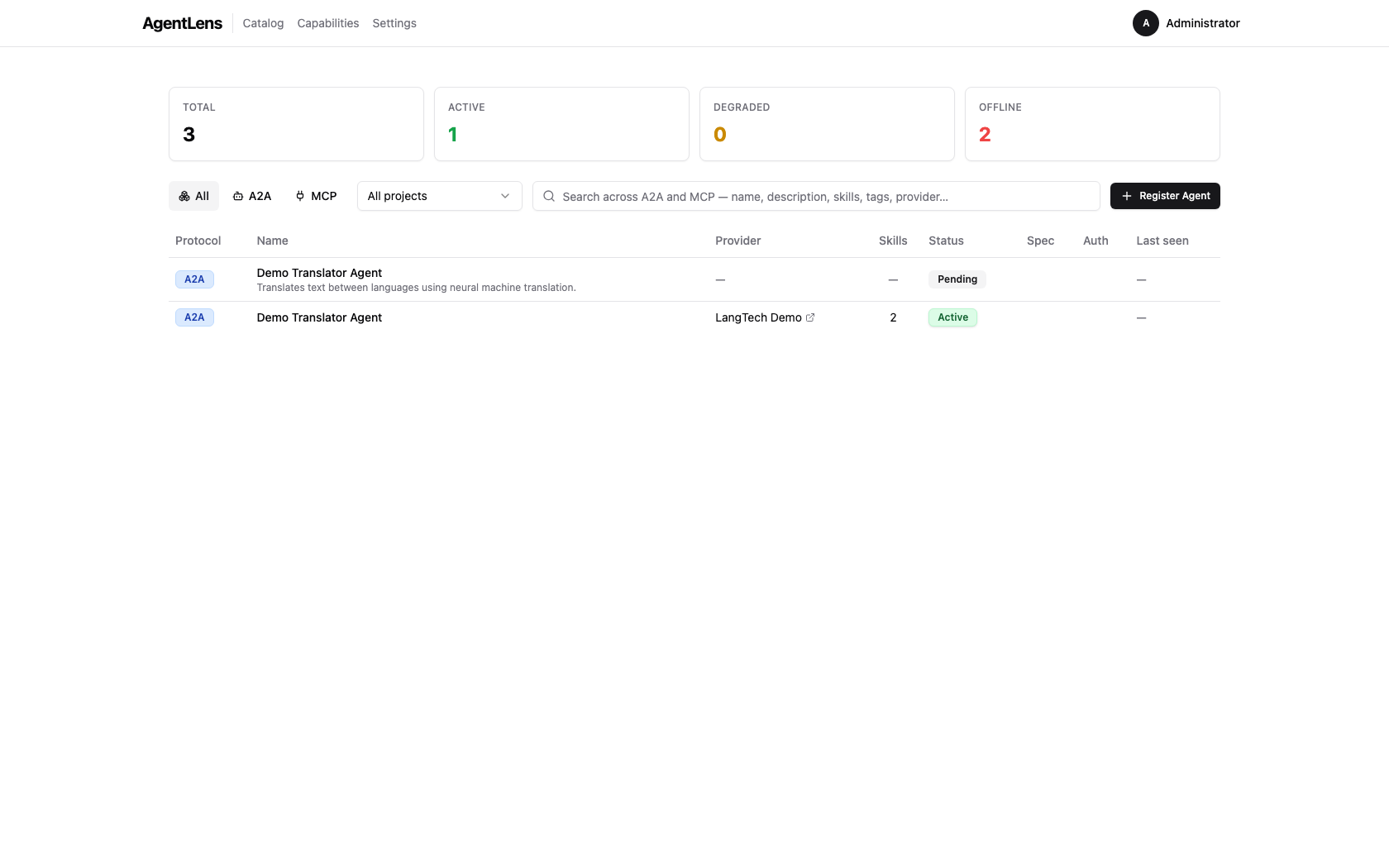The width and height of the screenshot is (1389, 868).
Task: Click the Active status badge
Action: click(x=952, y=317)
